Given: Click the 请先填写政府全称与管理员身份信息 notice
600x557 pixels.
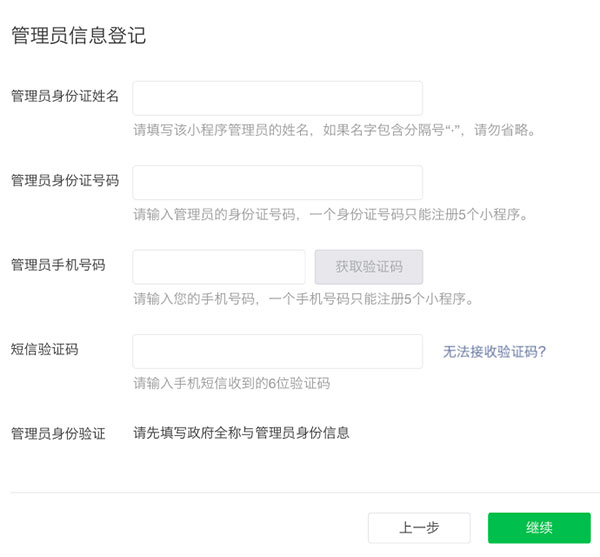Looking at the screenshot, I should coord(241,433).
